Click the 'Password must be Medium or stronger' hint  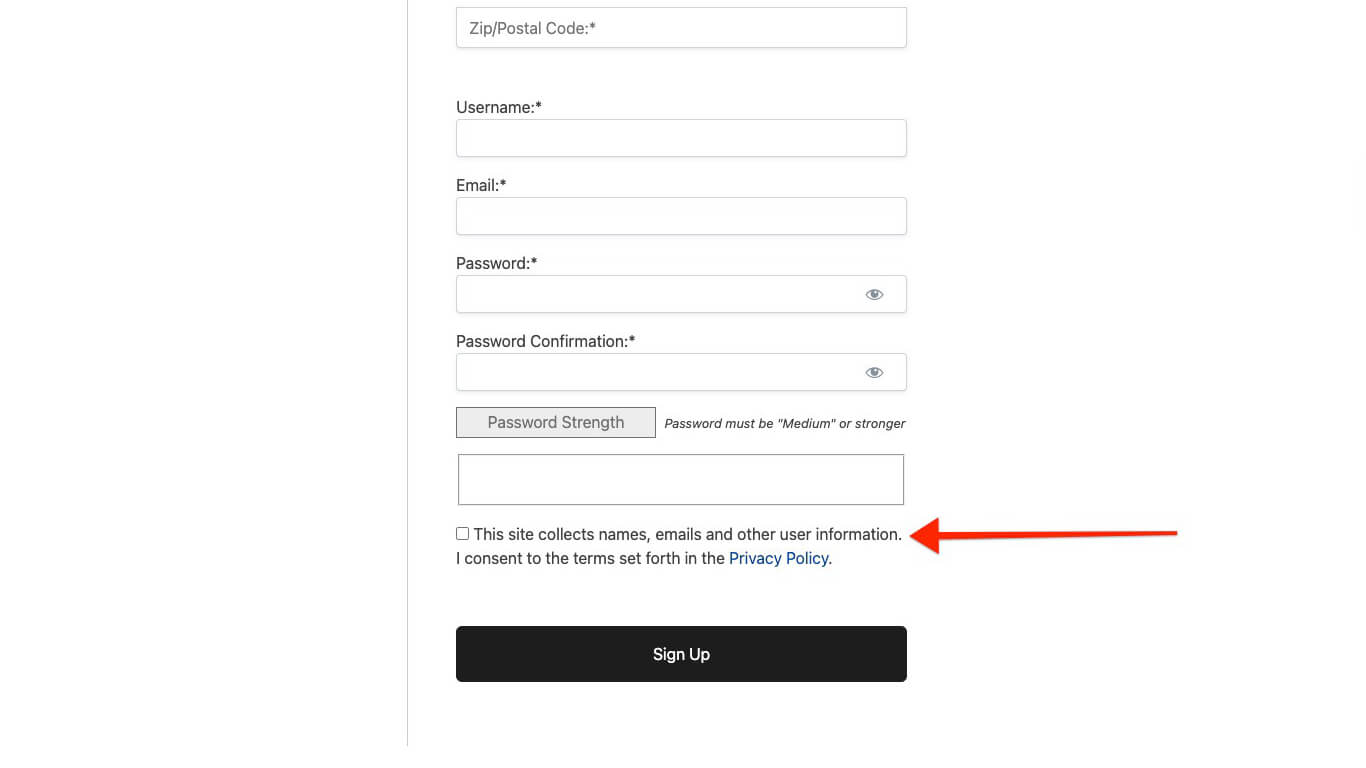[x=784, y=423]
